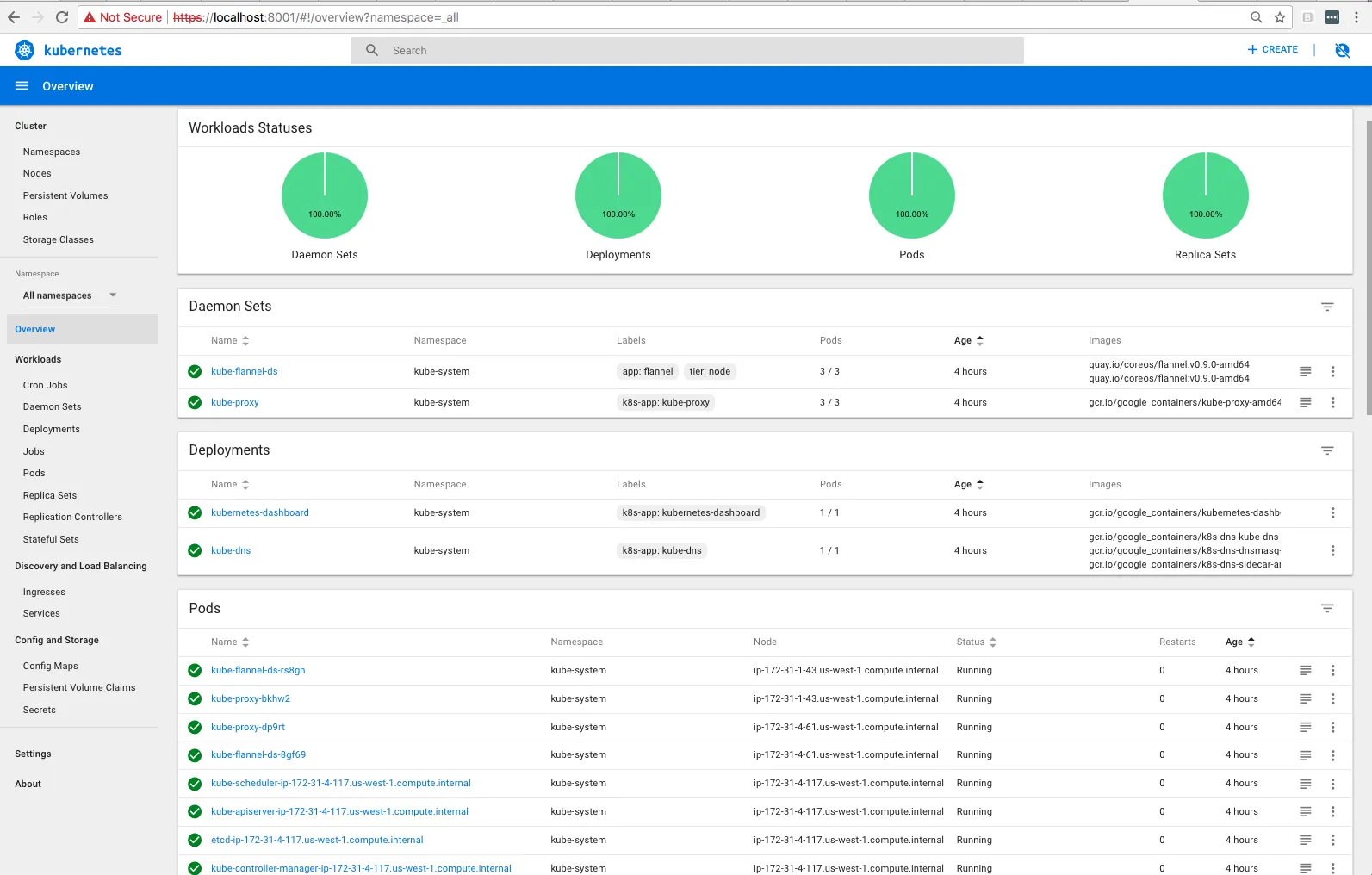This screenshot has width=1372, height=875.
Task: Go to Namespaces in the sidebar
Action: [x=52, y=152]
